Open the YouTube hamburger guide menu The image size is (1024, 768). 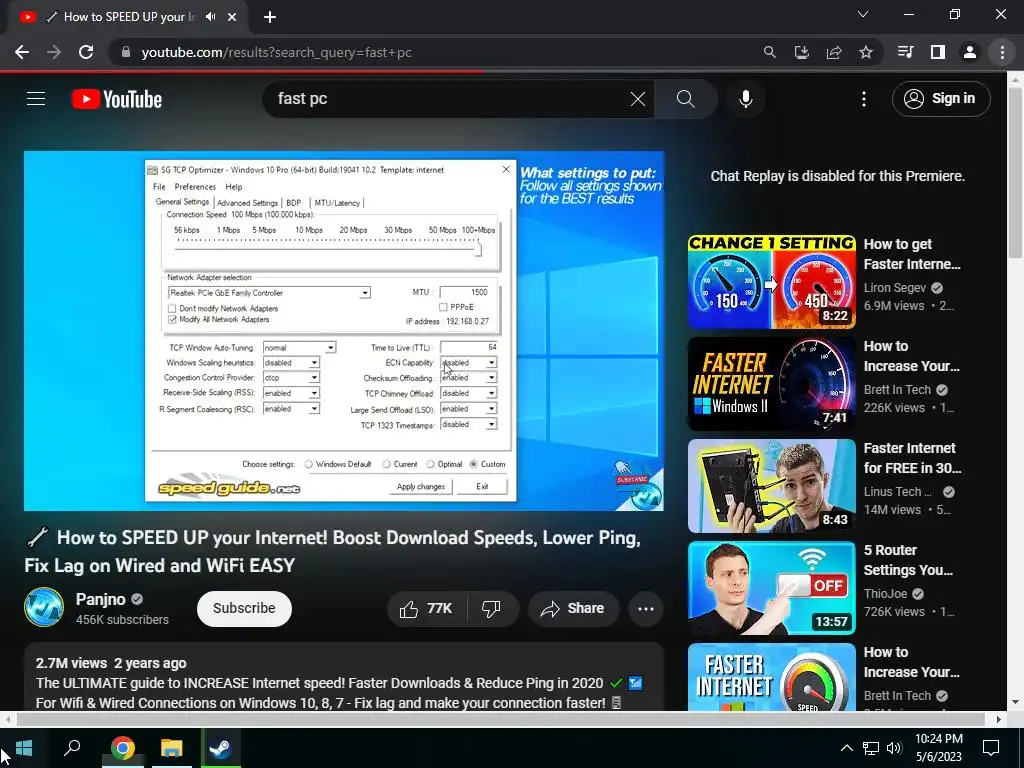(x=36, y=99)
